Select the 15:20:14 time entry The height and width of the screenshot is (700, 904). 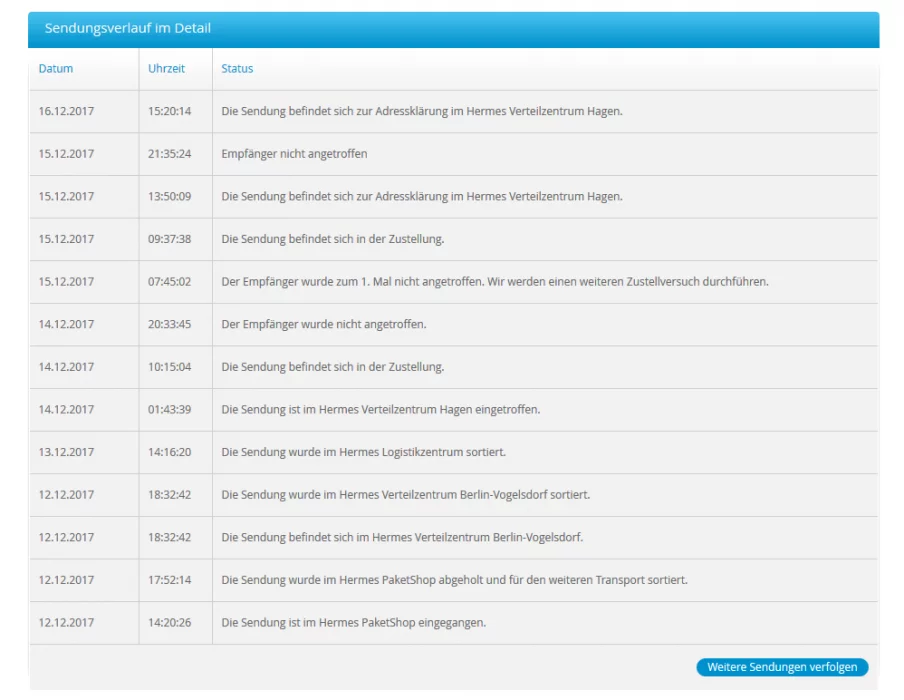pos(169,111)
